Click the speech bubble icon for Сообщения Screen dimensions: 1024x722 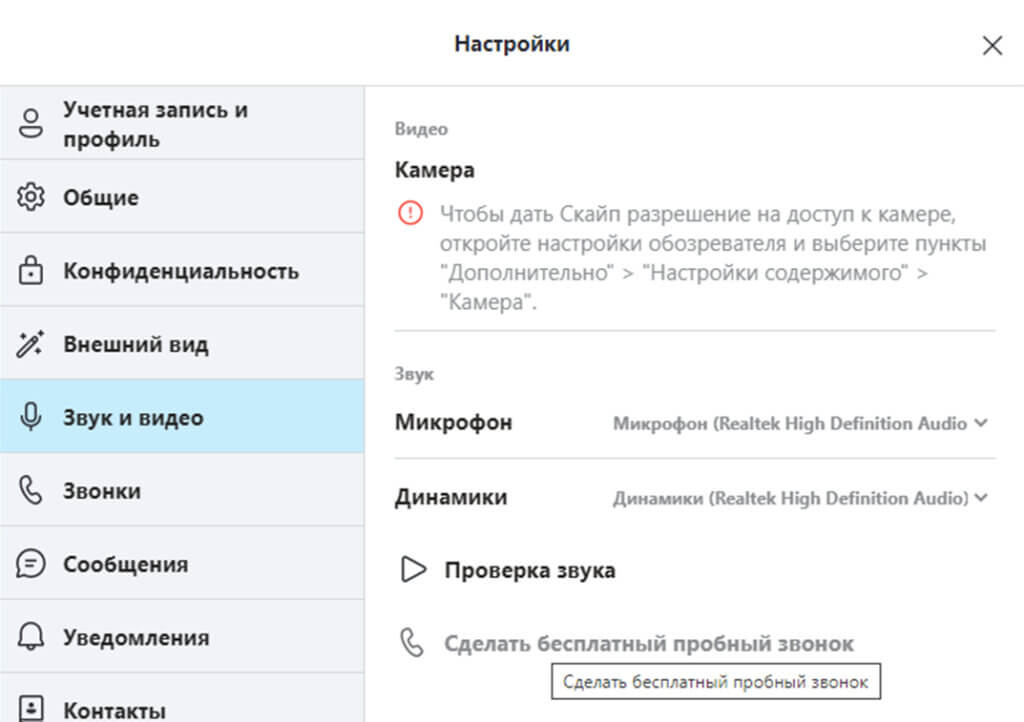tap(31, 563)
